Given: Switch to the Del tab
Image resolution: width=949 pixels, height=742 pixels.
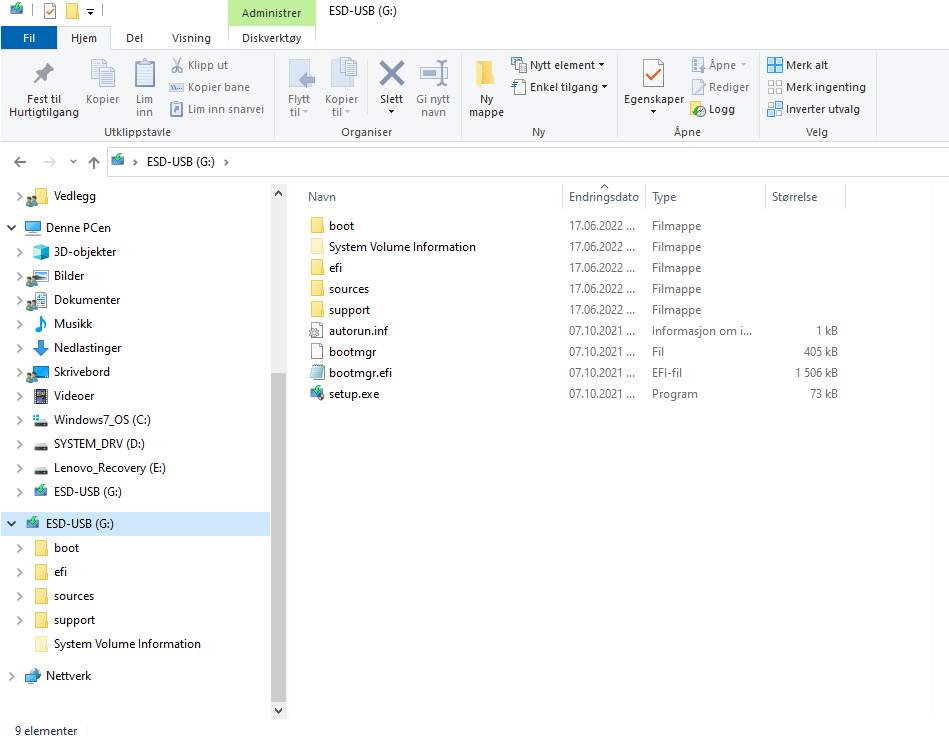Looking at the screenshot, I should pyautogui.click(x=134, y=38).
